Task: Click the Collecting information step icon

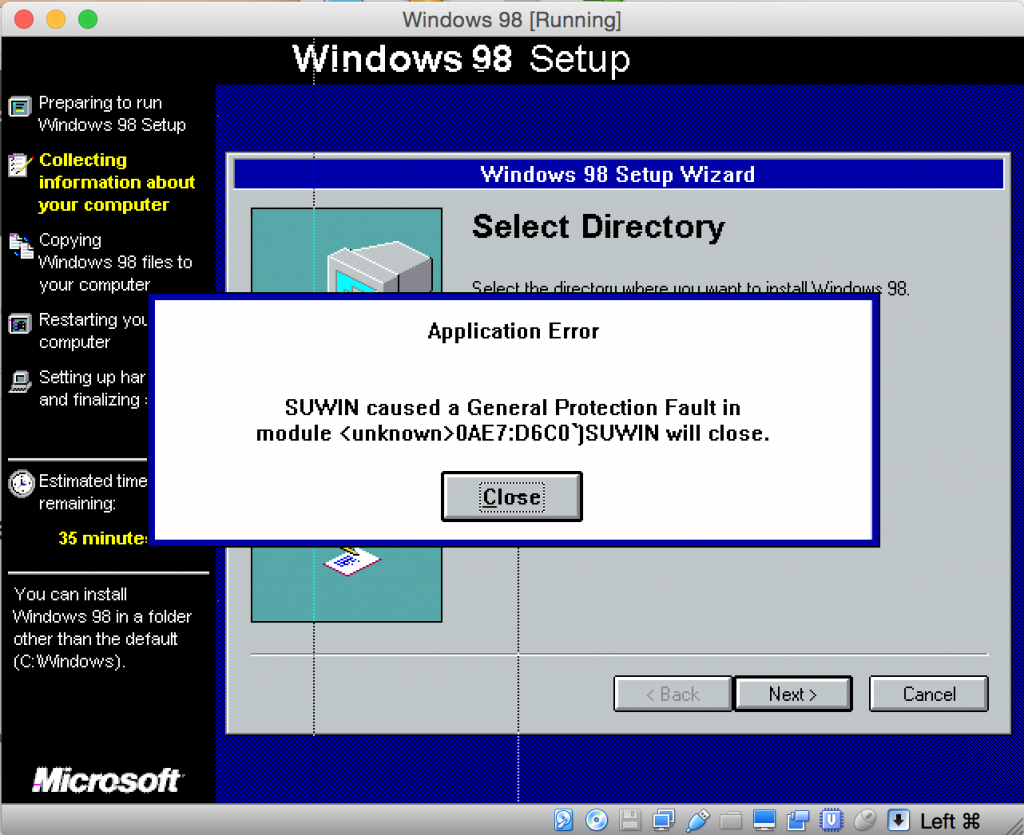Action: [20, 164]
